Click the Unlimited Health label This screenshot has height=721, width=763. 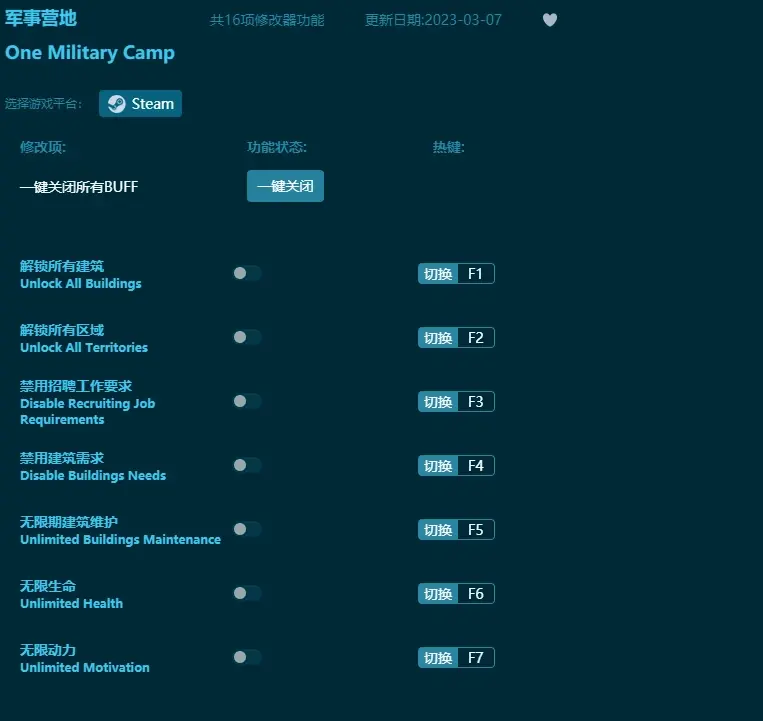click(72, 603)
